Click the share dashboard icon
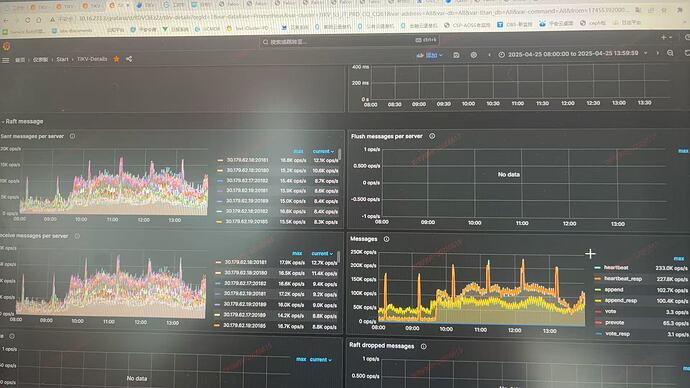Image resolution: width=690 pixels, height=388 pixels. point(129,59)
